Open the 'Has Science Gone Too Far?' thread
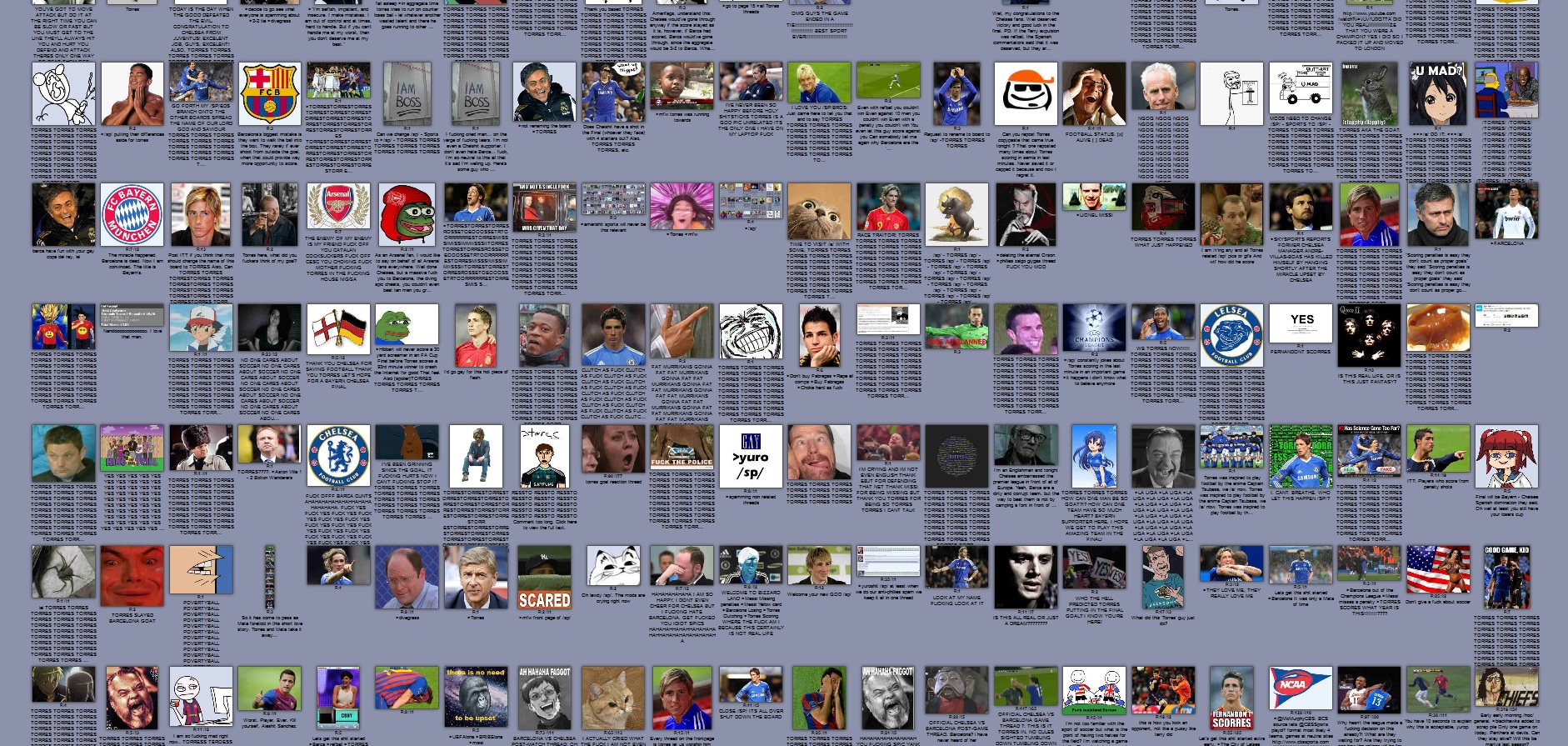Viewport: 1568px width, 746px height. point(1369,449)
